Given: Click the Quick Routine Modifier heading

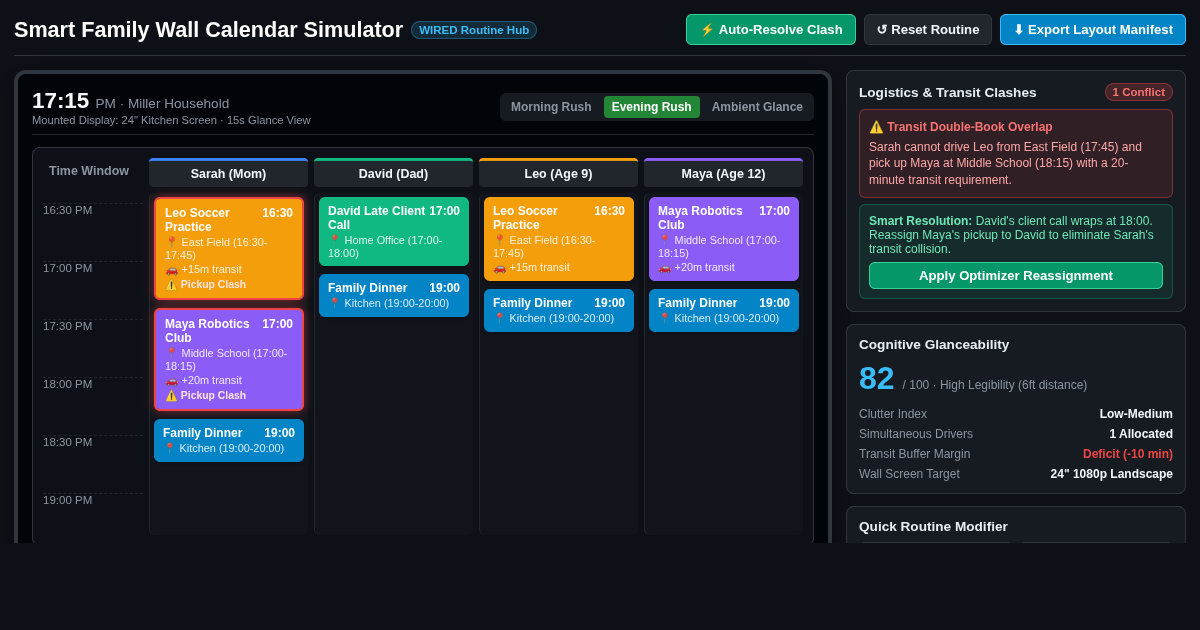Looking at the screenshot, I should pyautogui.click(x=933, y=527).
